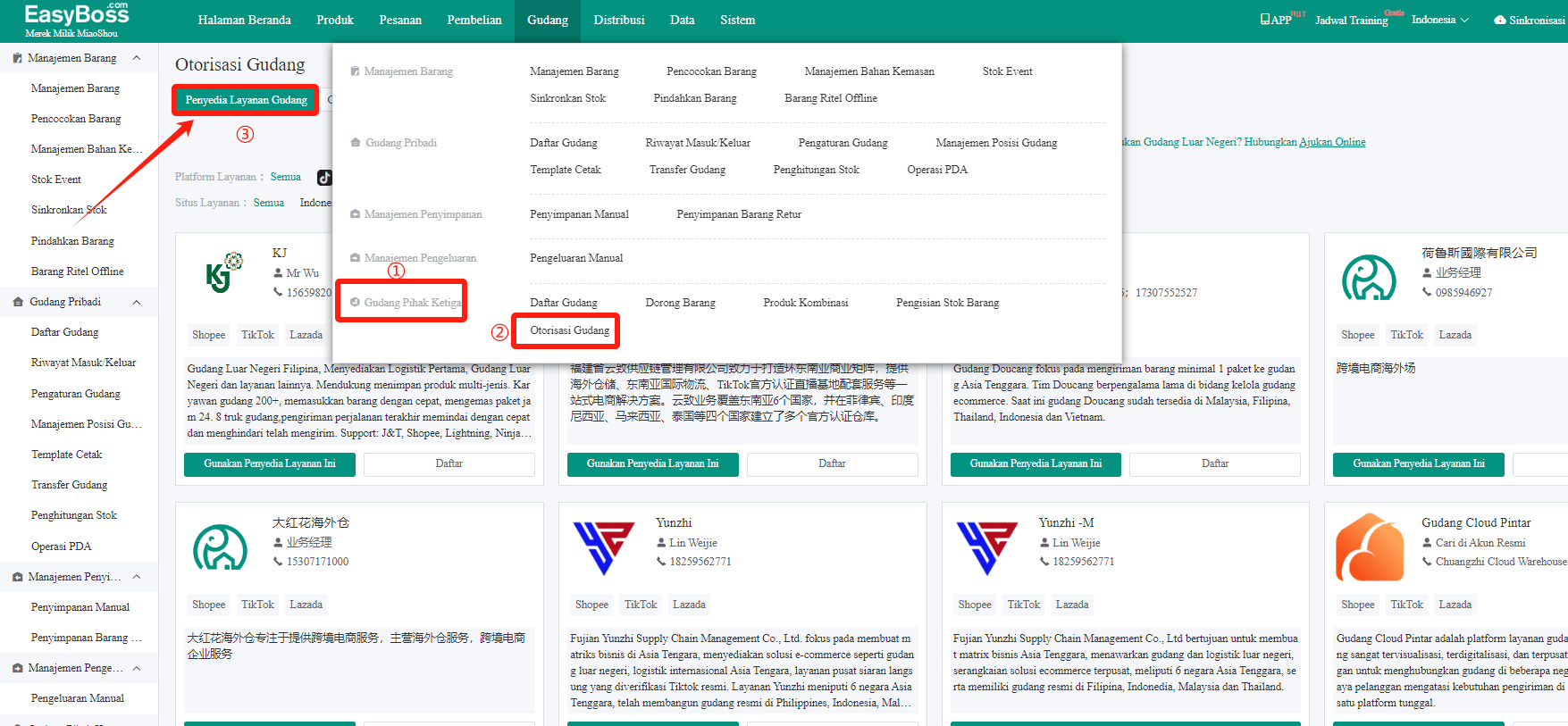Click the Gudang Cloud Pintar orange logo

[x=1370, y=547]
